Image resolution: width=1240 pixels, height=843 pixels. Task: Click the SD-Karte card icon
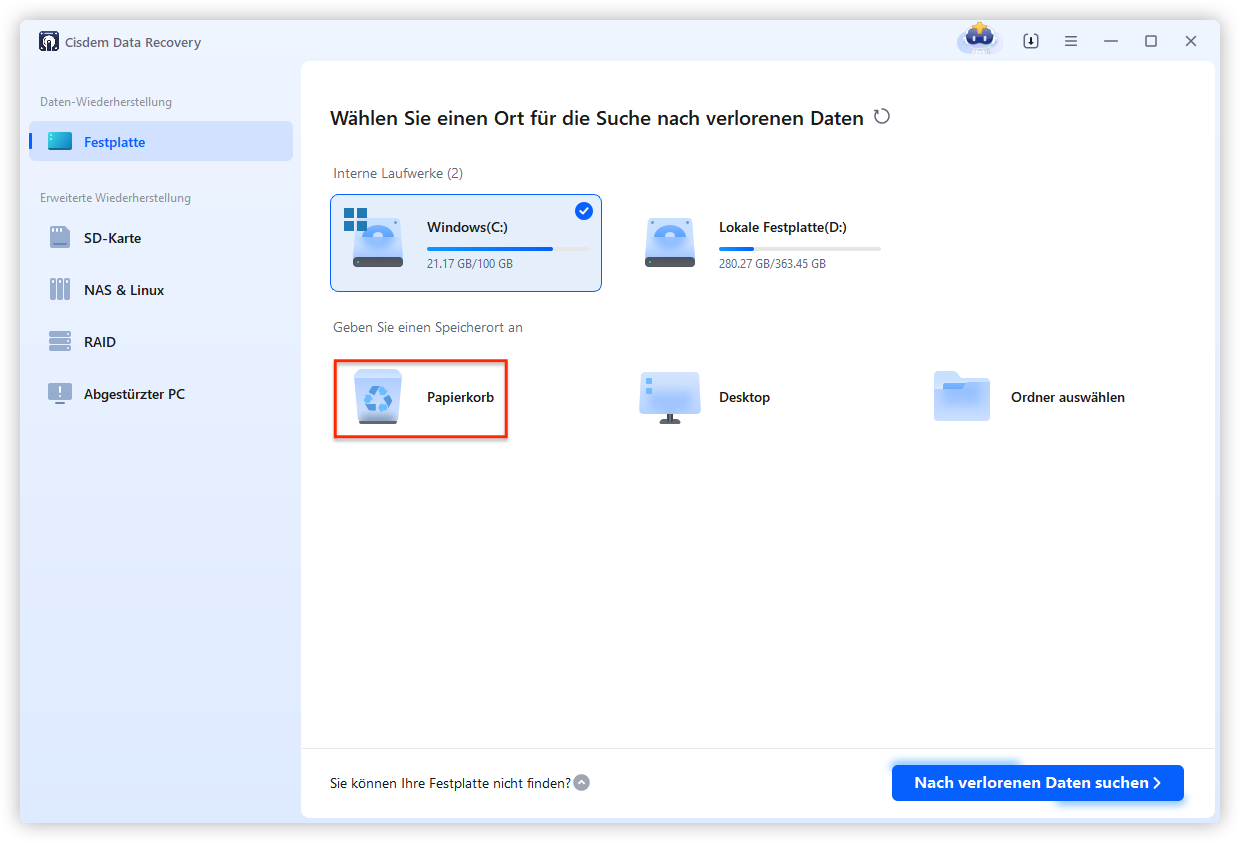[x=60, y=238]
